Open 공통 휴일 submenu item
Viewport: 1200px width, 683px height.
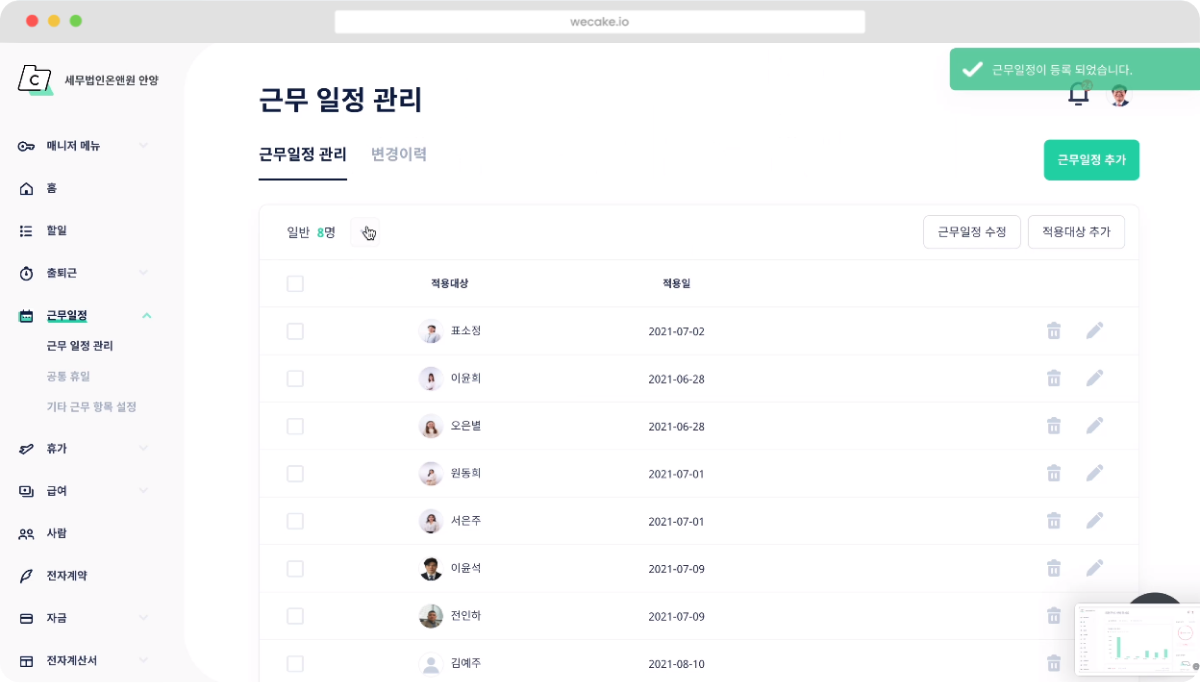tap(68, 376)
